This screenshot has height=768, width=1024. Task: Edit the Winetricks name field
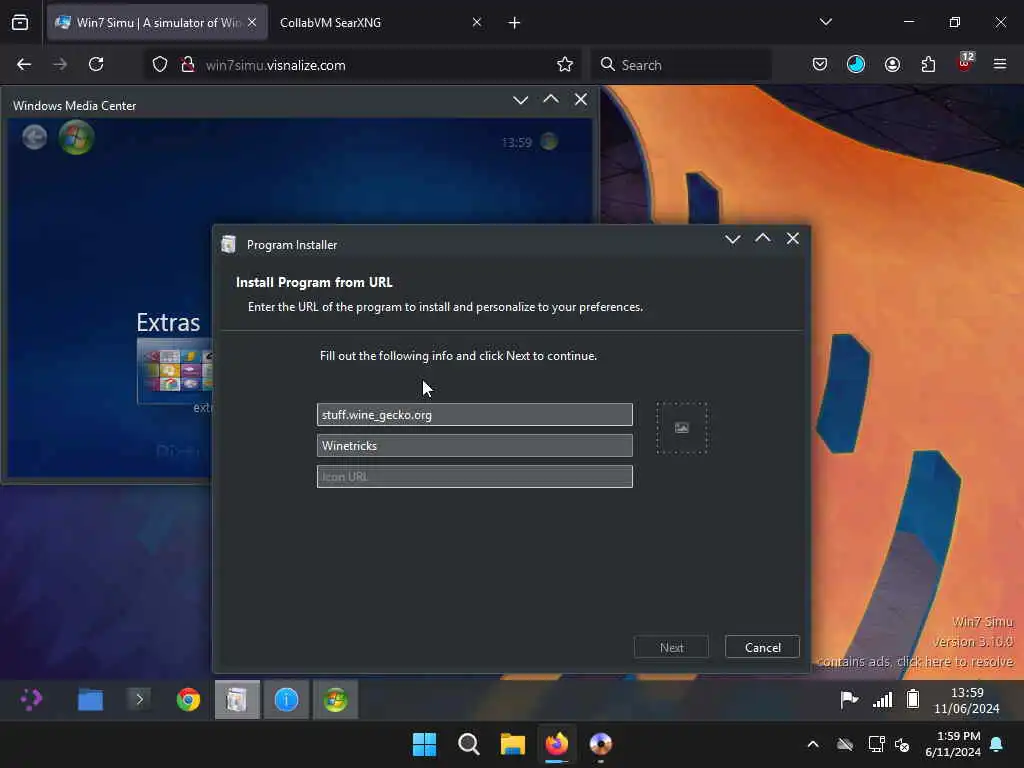(475, 445)
